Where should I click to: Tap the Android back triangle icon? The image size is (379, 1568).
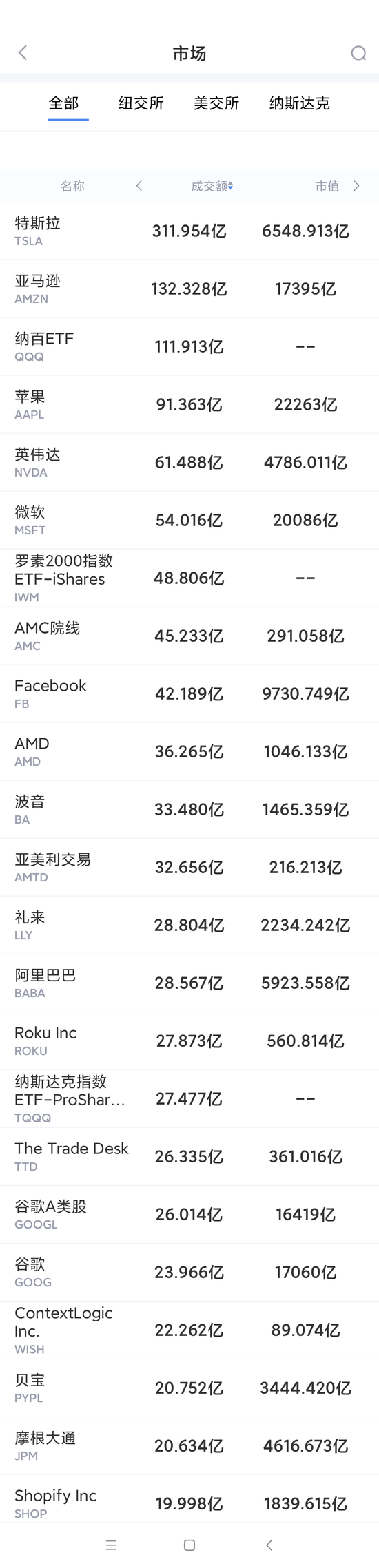pos(269,1545)
